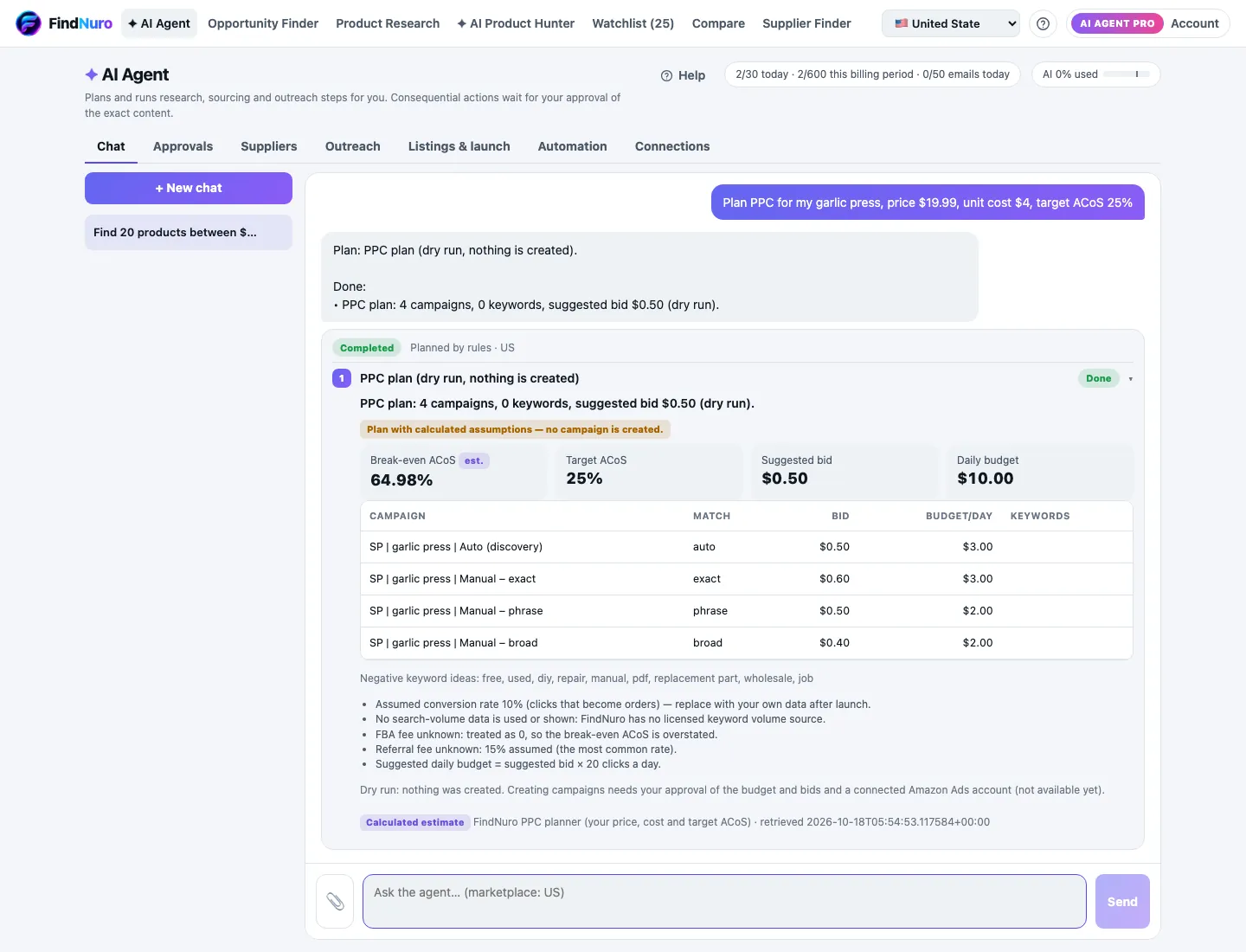The width and height of the screenshot is (1246, 952).
Task: Select 'SP | garlic press | Manual – exact' row
Action: 747,579
